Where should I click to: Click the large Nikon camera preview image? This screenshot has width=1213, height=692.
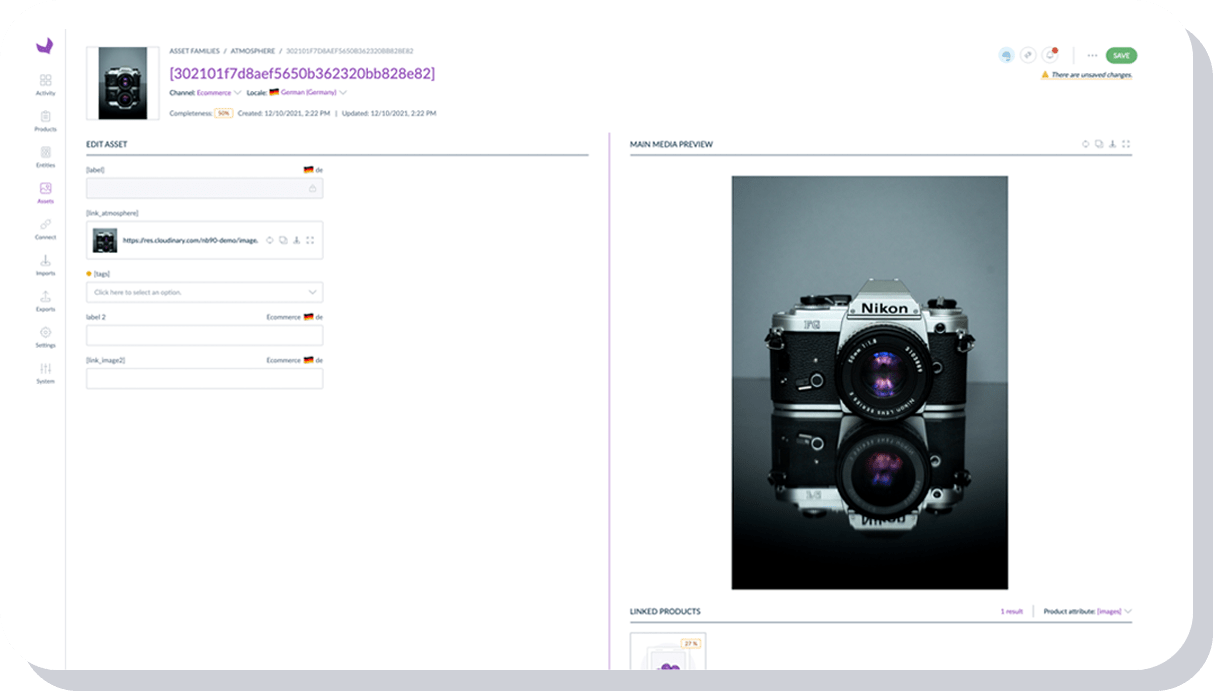point(869,382)
